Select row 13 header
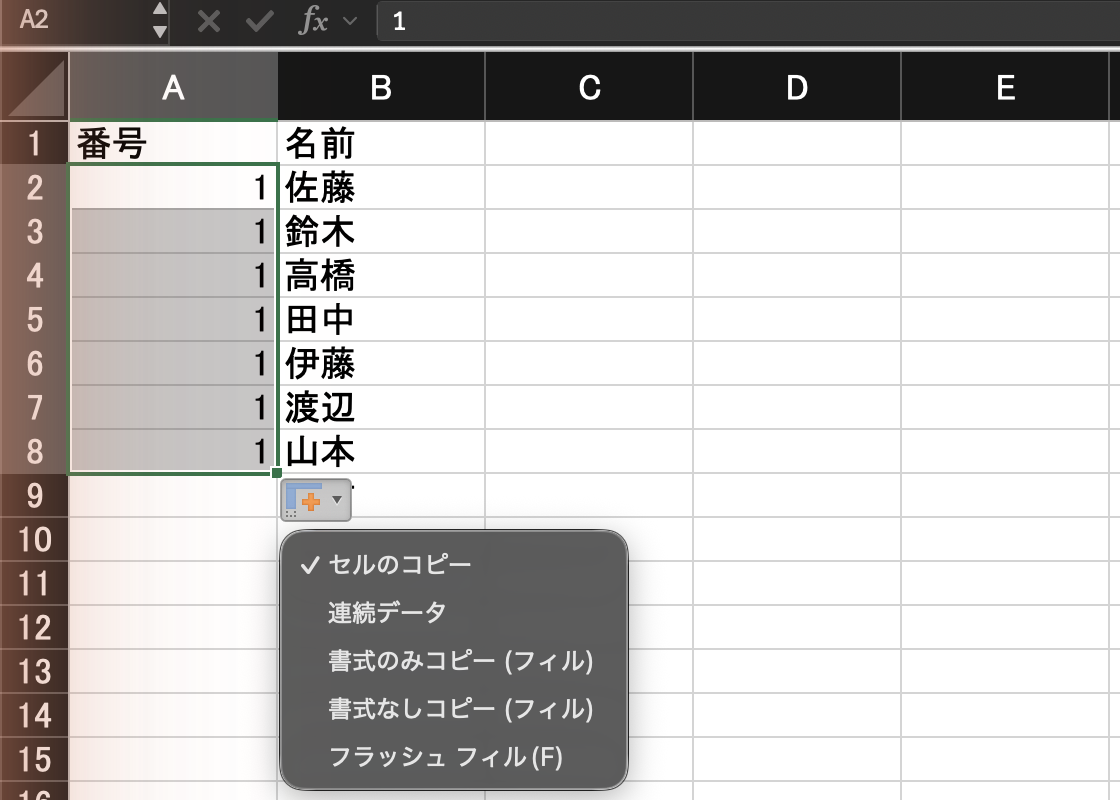This screenshot has height=800, width=1120. point(34,671)
